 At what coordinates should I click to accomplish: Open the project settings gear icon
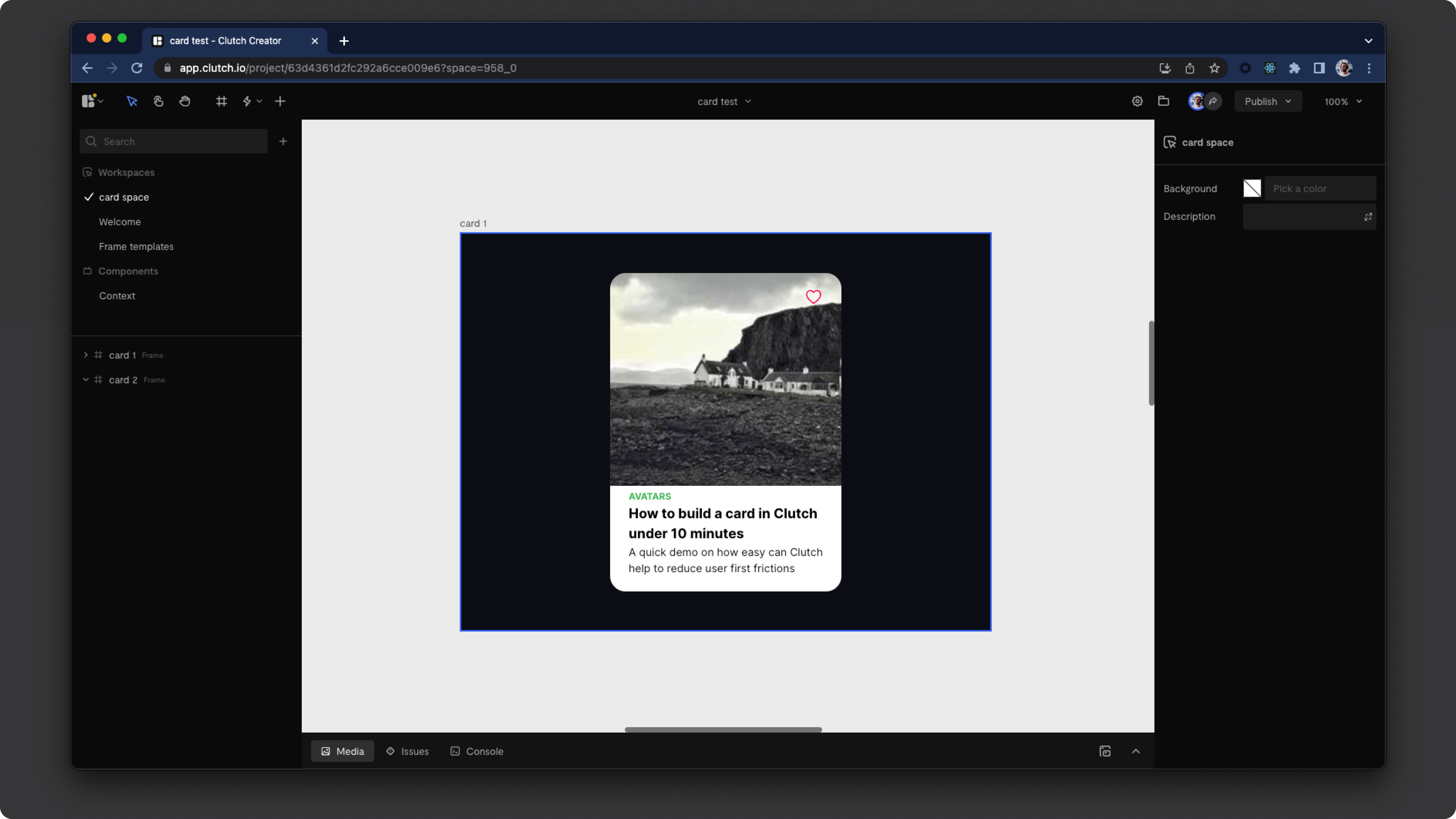(1137, 101)
